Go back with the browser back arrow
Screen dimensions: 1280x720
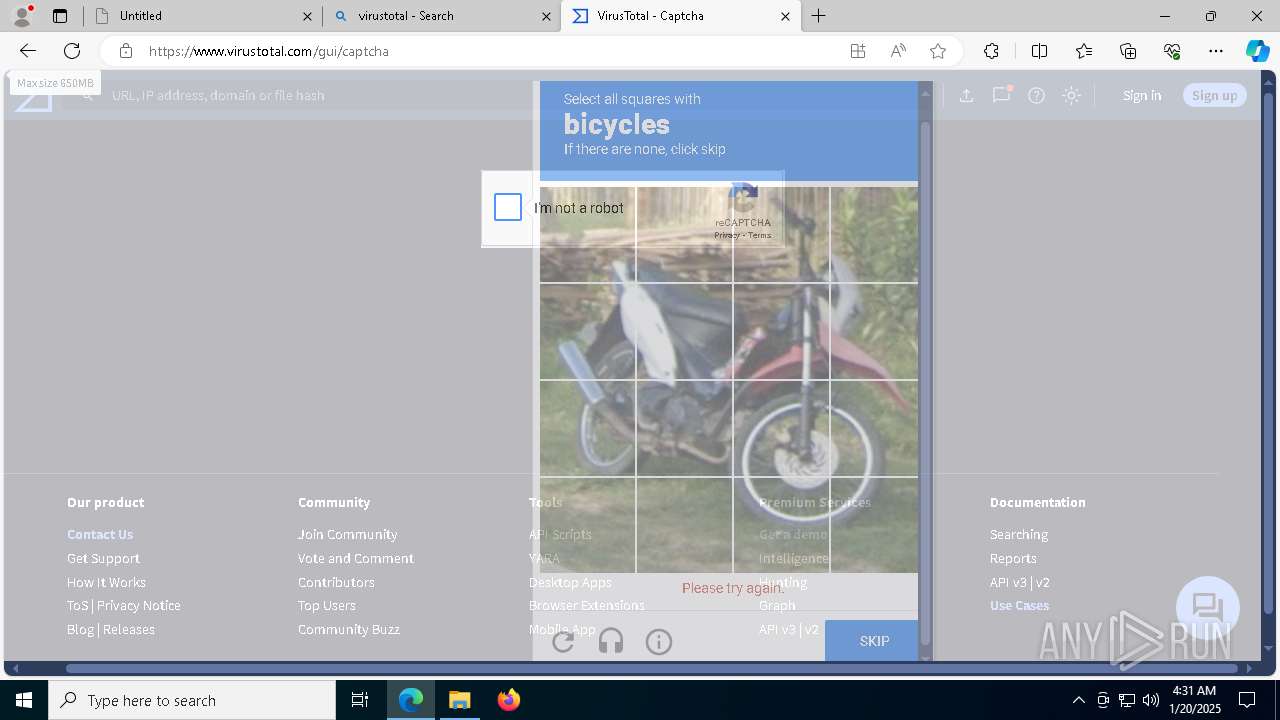coord(28,51)
